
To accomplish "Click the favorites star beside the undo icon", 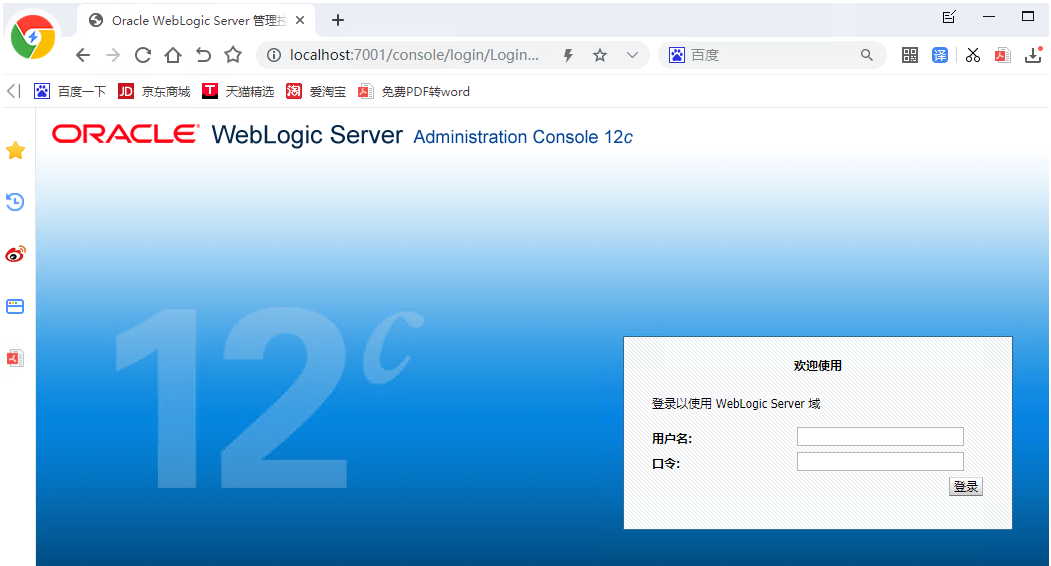I will pyautogui.click(x=233, y=54).
